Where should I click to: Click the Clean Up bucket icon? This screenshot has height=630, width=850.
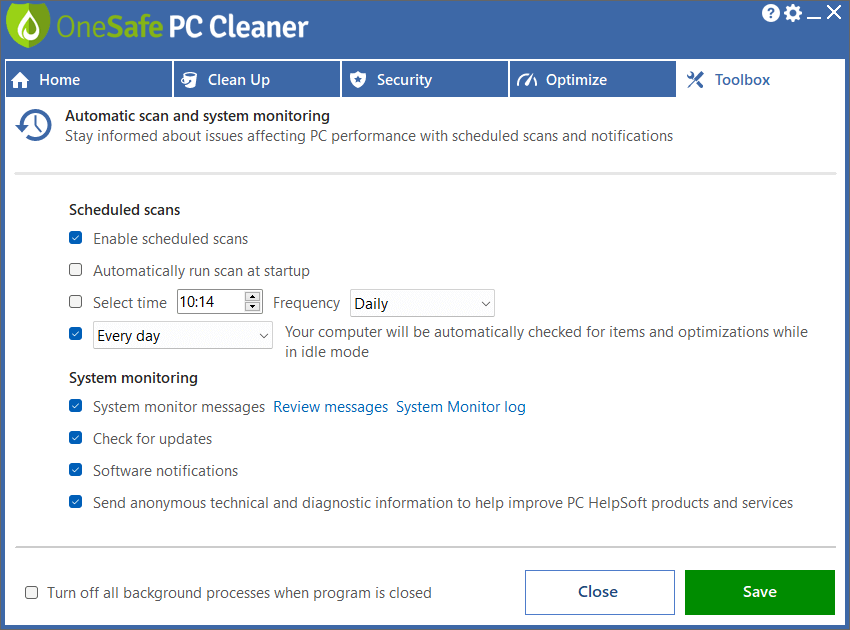189,80
